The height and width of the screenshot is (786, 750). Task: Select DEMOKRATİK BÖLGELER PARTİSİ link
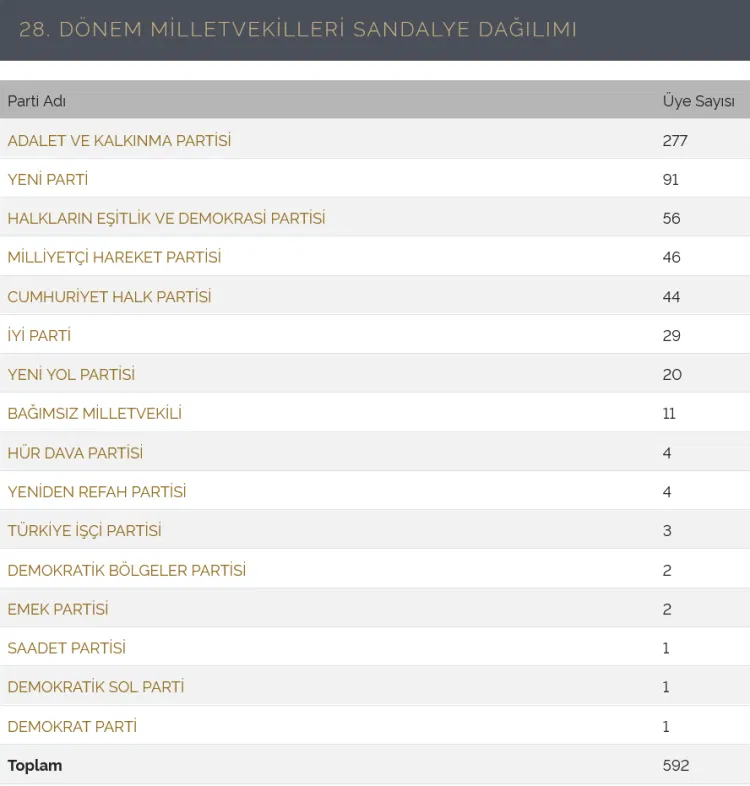(127, 570)
